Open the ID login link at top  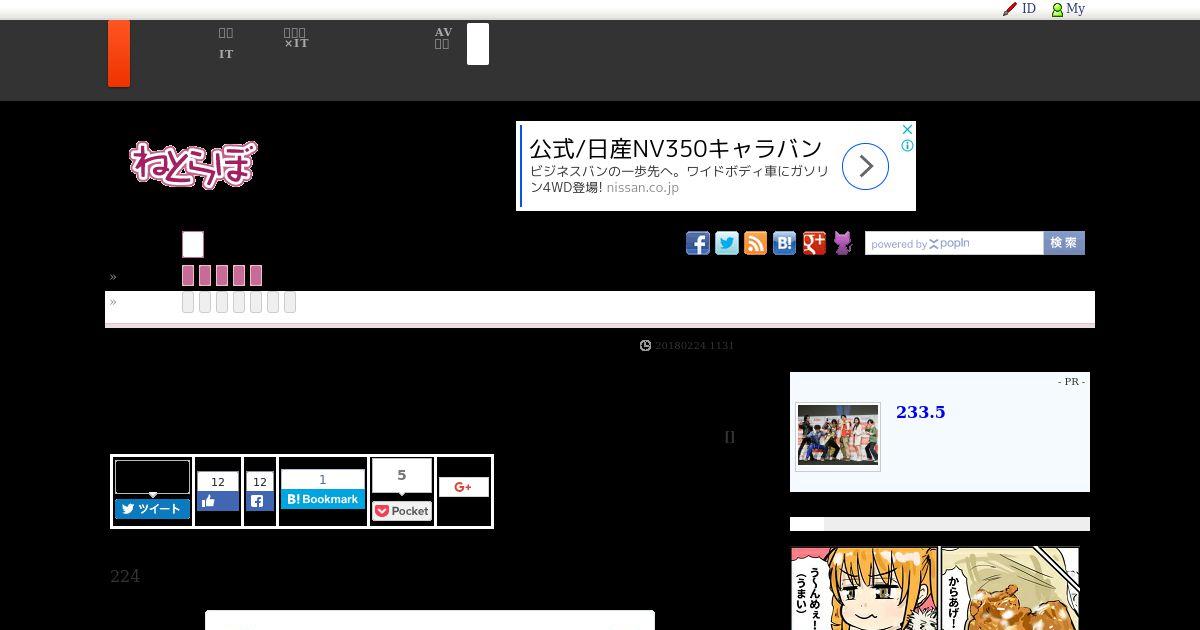pos(1020,9)
